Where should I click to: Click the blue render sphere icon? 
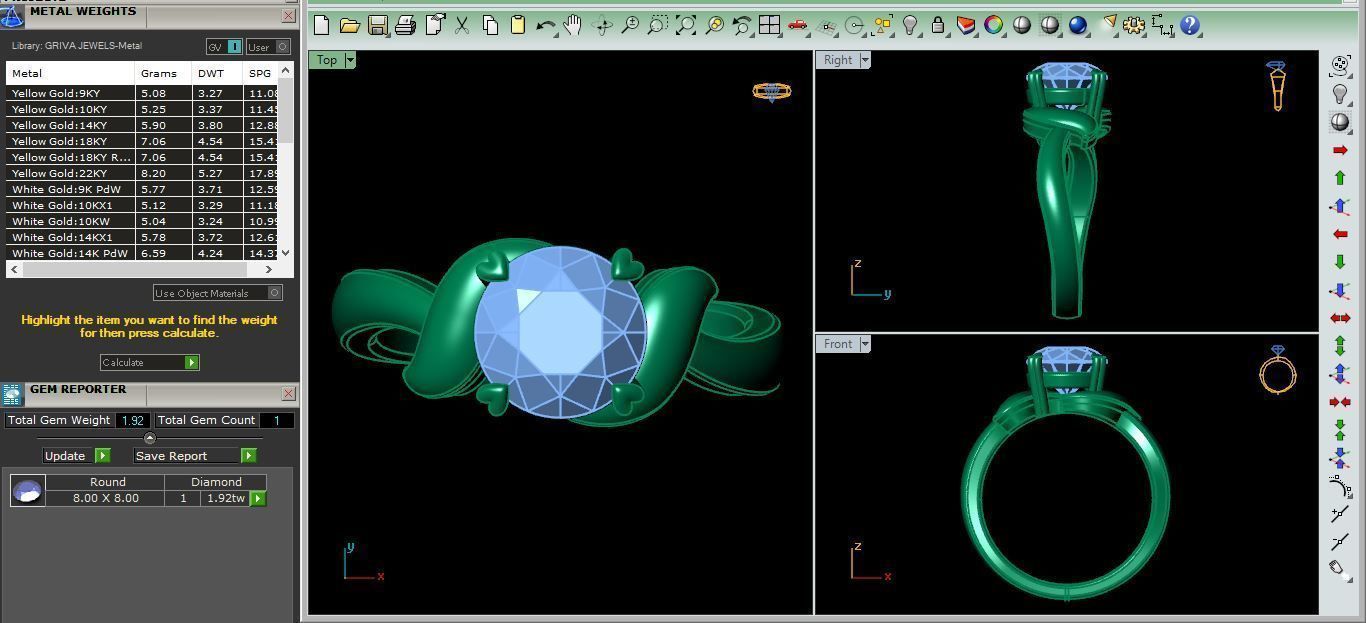[1078, 26]
